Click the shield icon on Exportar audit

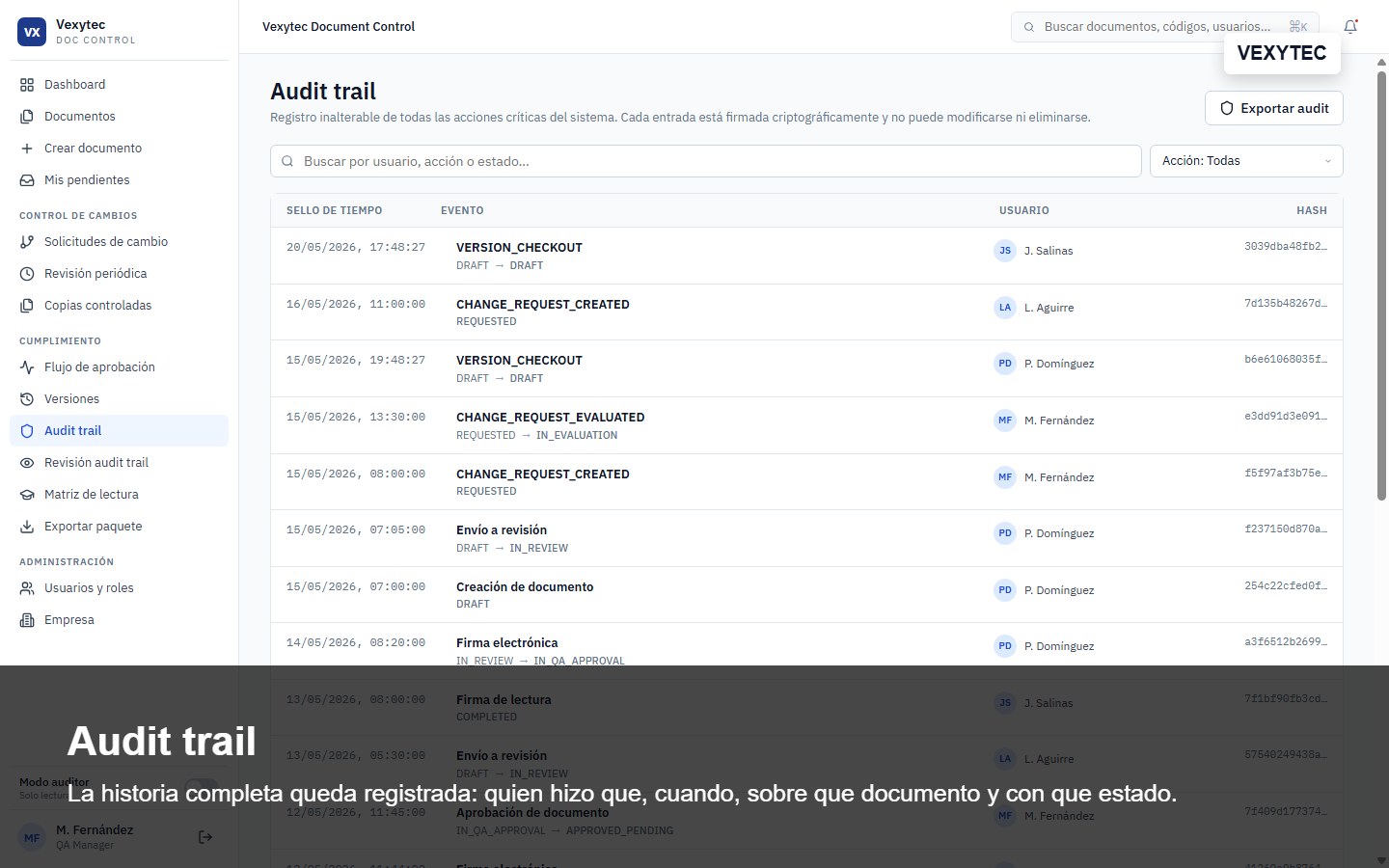point(1227,108)
